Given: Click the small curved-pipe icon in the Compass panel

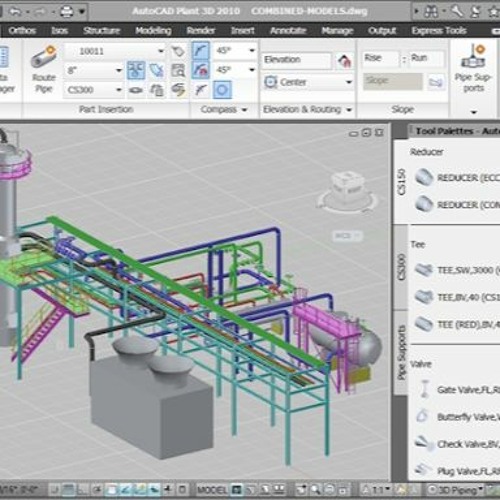Looking at the screenshot, I should pos(200,90).
